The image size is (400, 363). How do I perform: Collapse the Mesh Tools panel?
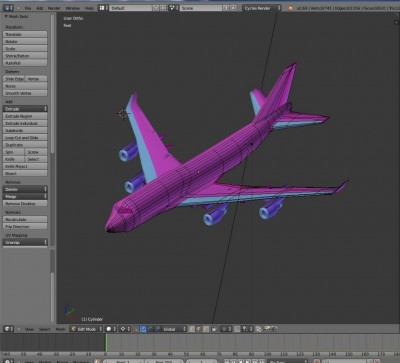(6, 16)
